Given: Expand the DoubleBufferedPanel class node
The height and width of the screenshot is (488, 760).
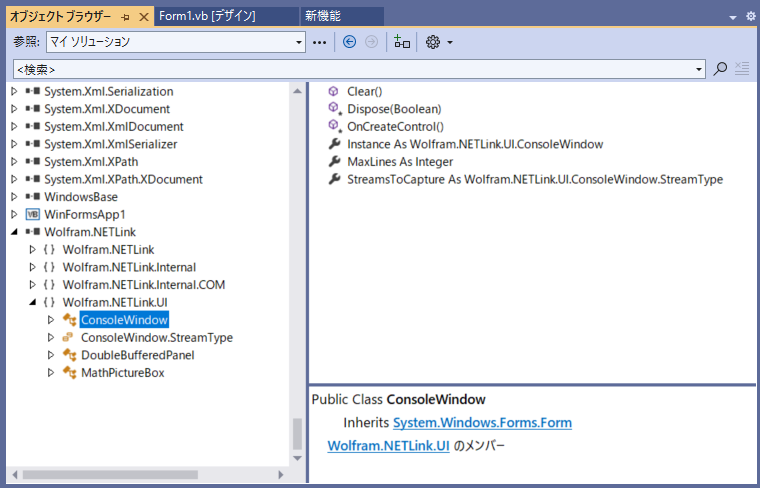Looking at the screenshot, I should coord(51,355).
